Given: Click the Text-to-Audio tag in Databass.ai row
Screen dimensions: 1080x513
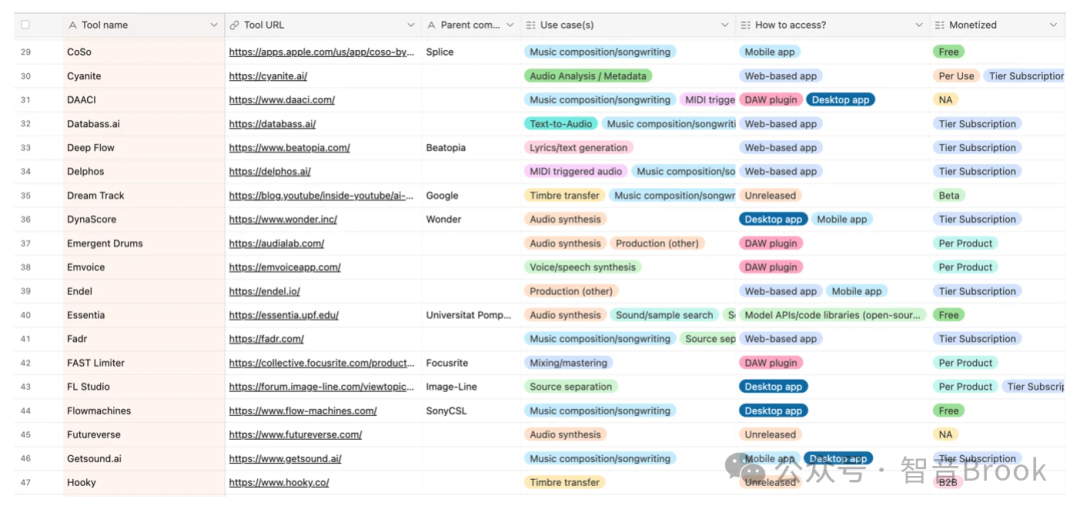Looking at the screenshot, I should (x=561, y=124).
